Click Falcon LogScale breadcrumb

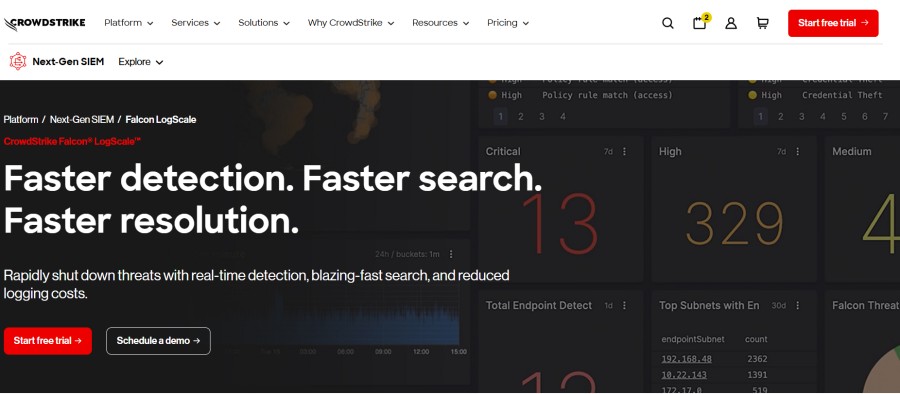[x=161, y=119]
